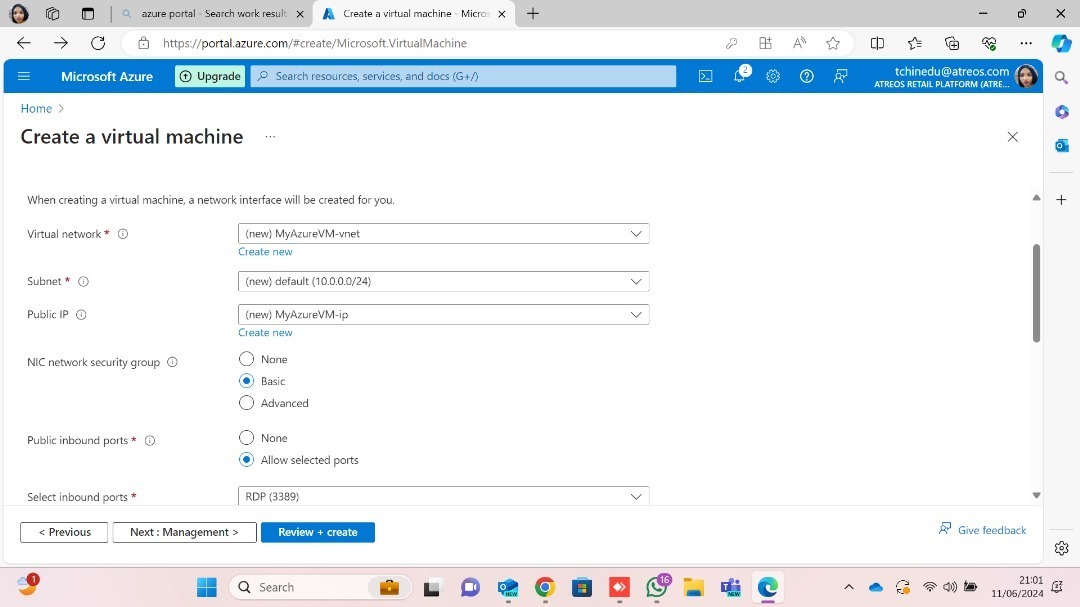
Task: Click the feedback icon in the Azure header
Action: coord(841,76)
